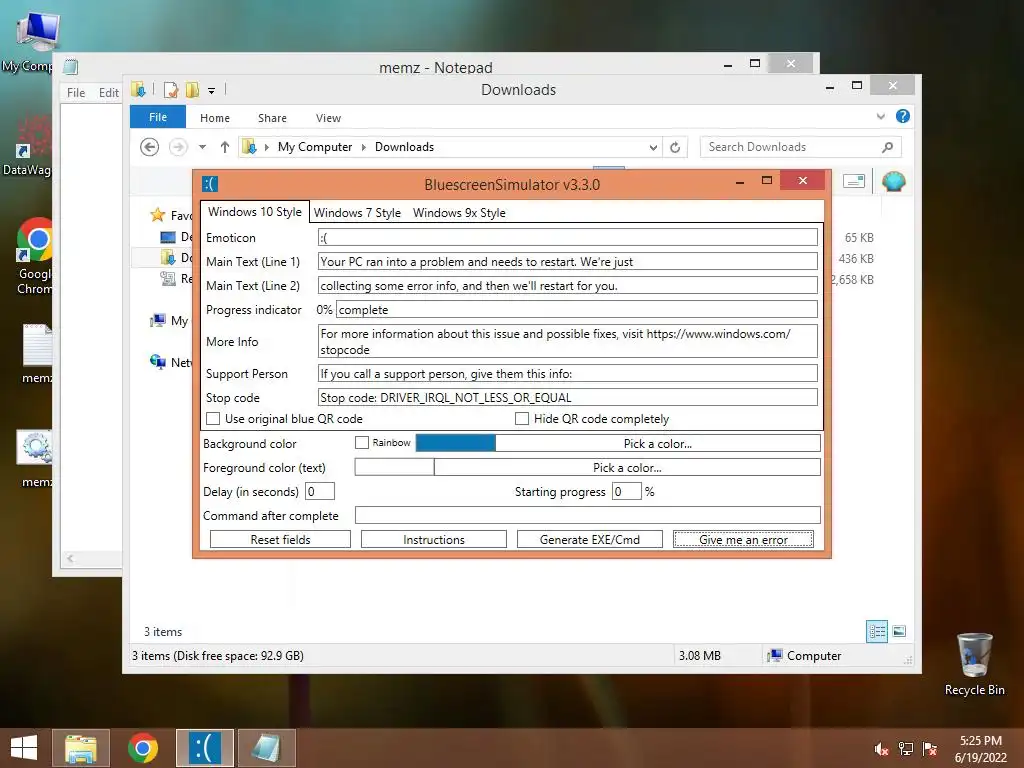1024x768 pixels.
Task: Go back in Downloads explorer
Action: tap(150, 147)
